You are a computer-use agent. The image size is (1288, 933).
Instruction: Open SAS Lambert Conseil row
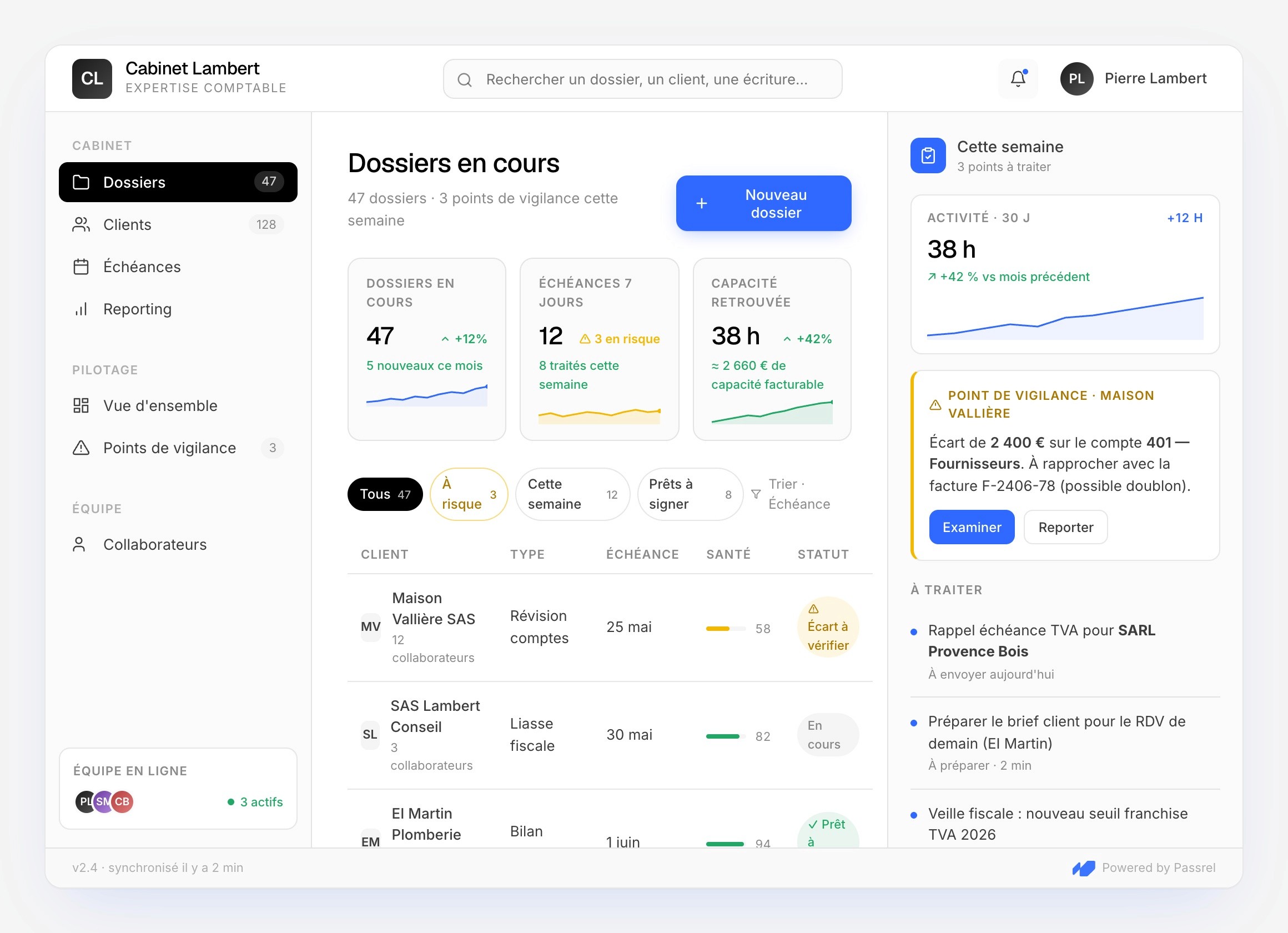(610, 735)
